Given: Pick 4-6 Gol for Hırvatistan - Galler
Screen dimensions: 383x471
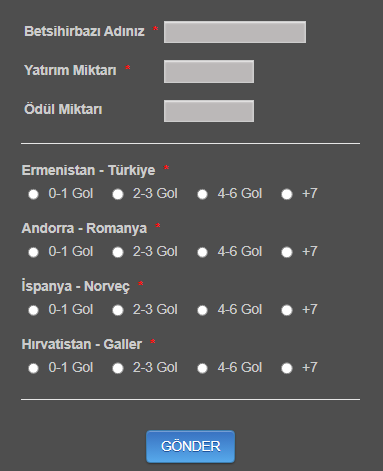Looking at the screenshot, I should pyautogui.click(x=202, y=368).
